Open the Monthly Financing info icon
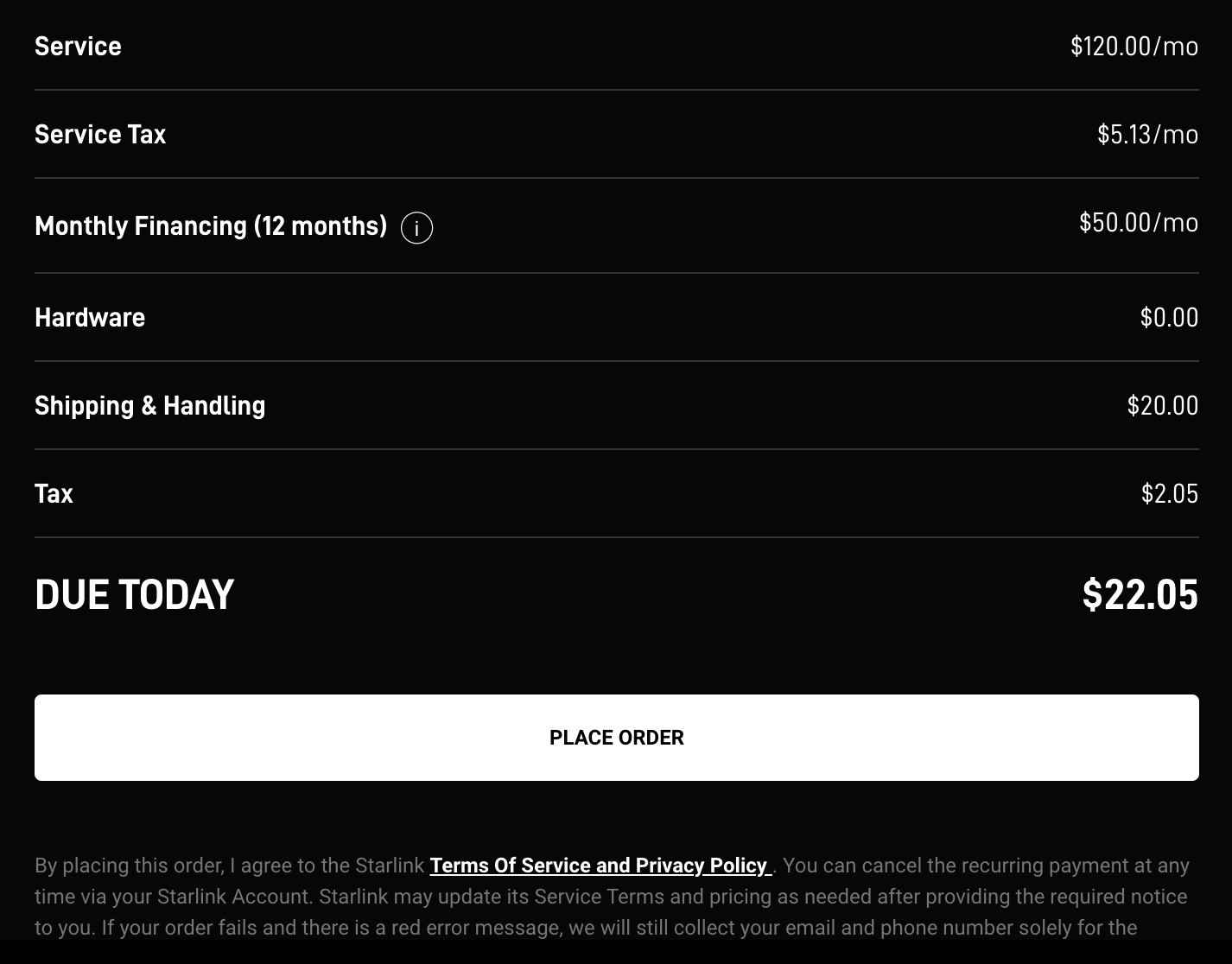Image resolution: width=1232 pixels, height=964 pixels. pyautogui.click(x=416, y=228)
